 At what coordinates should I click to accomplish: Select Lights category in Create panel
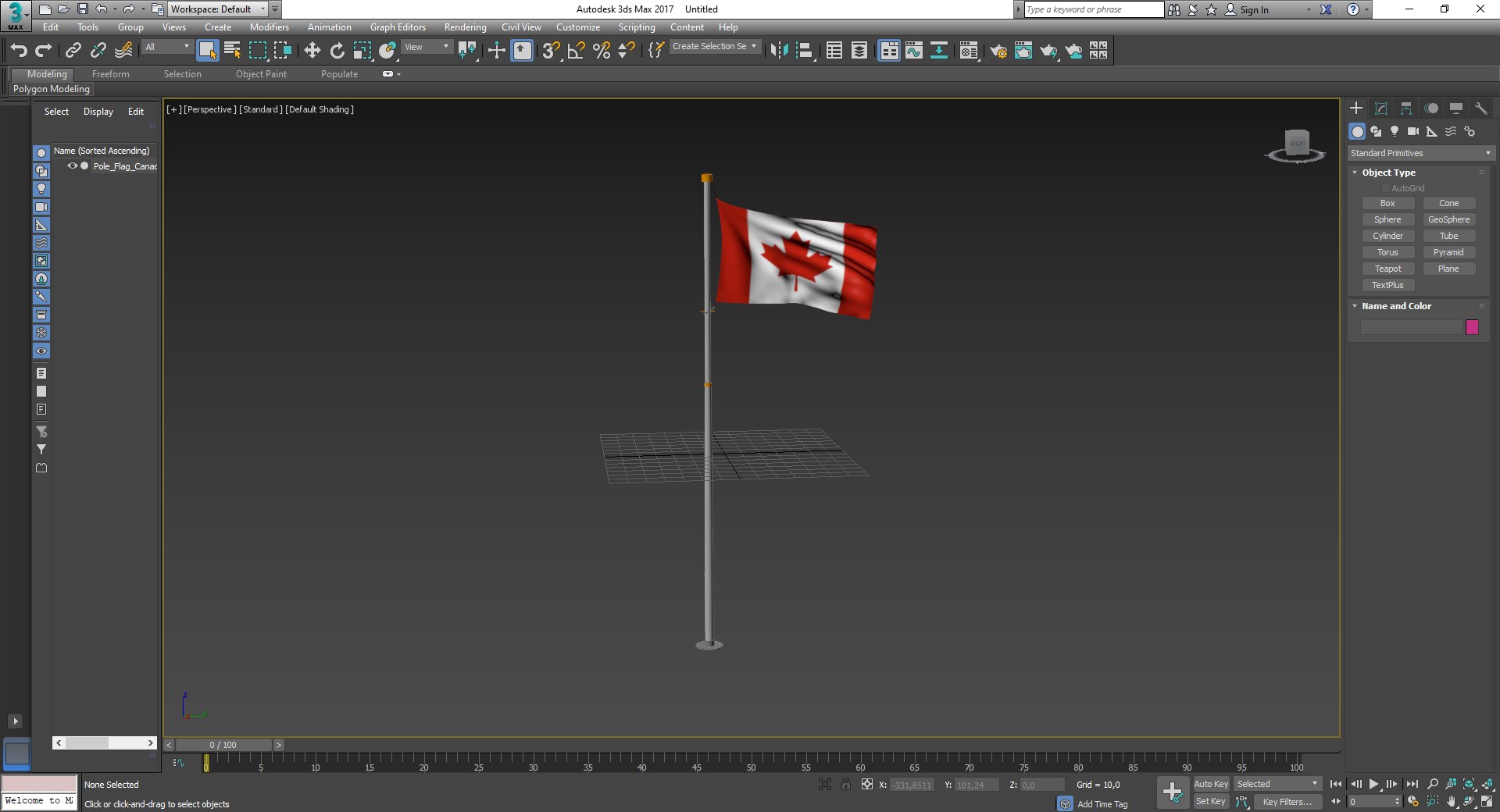pyautogui.click(x=1395, y=131)
